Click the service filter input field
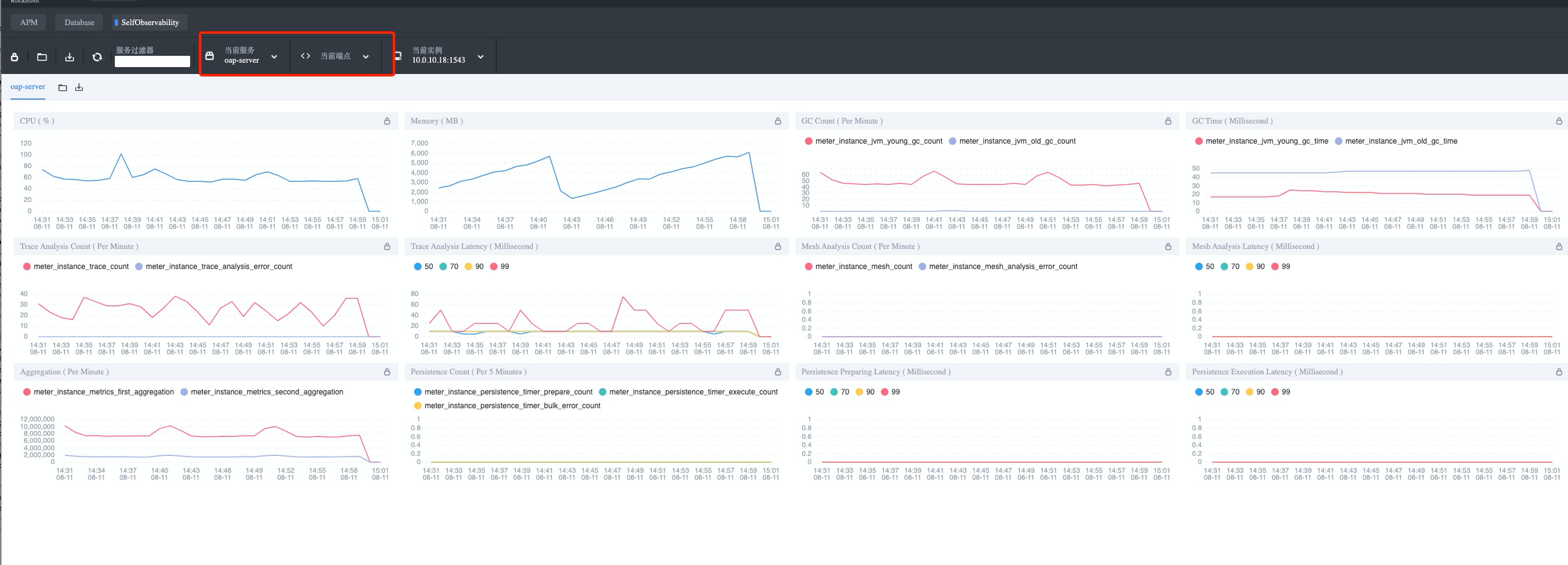 (x=152, y=61)
